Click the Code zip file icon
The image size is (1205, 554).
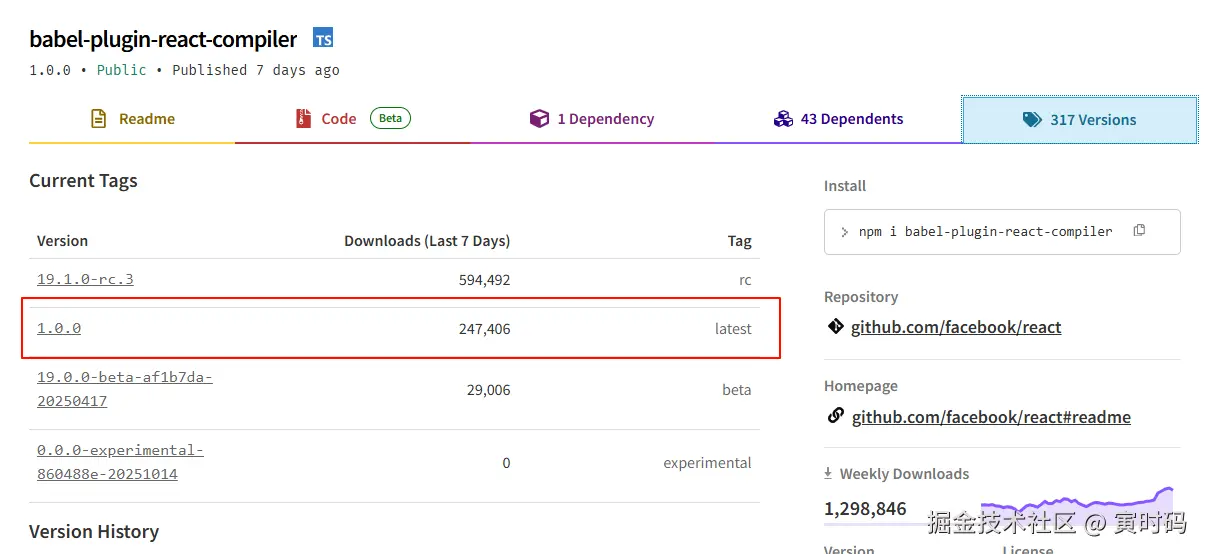coord(303,119)
